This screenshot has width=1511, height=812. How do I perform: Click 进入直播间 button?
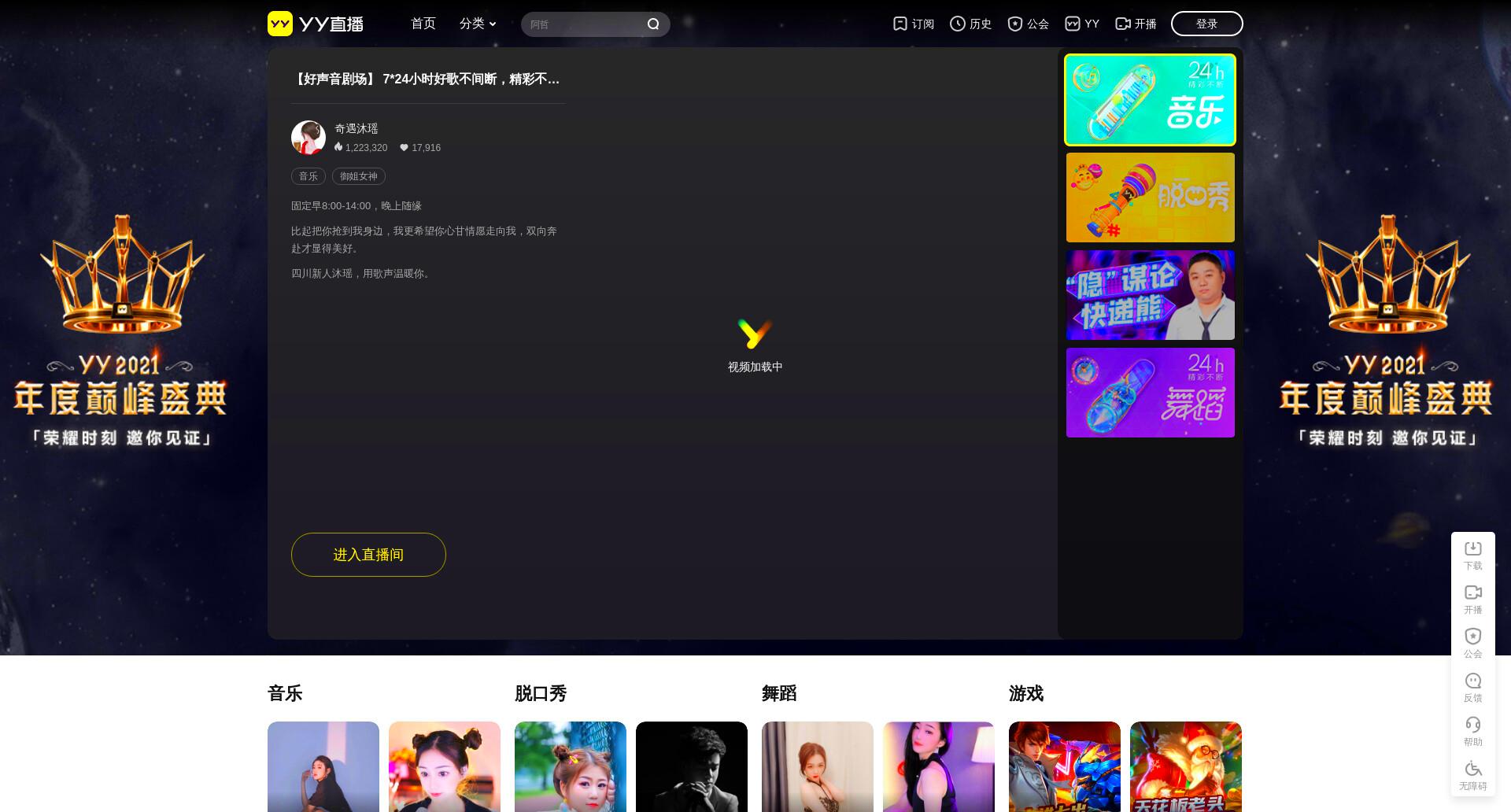(368, 555)
